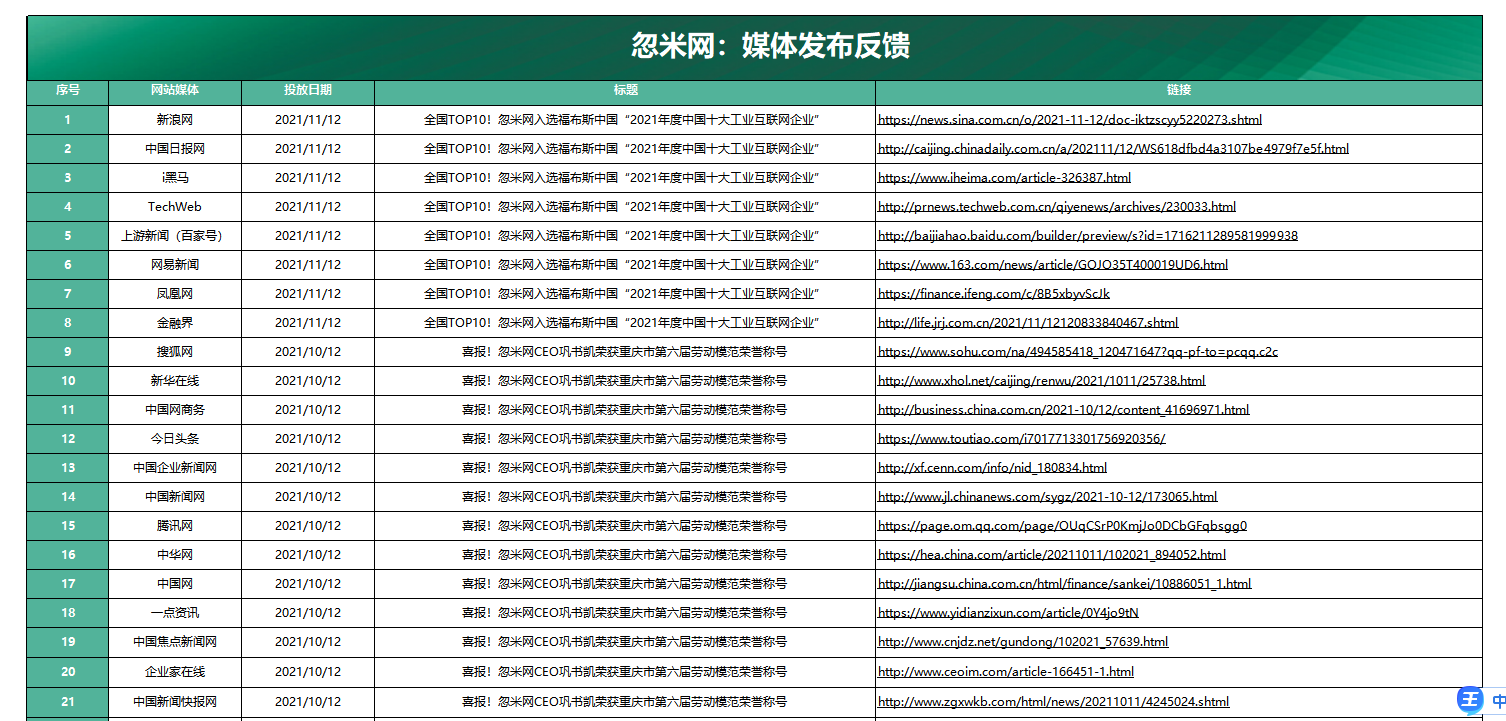1506x721 pixels.
Task: Select the 链接 column header
Action: tap(1178, 90)
